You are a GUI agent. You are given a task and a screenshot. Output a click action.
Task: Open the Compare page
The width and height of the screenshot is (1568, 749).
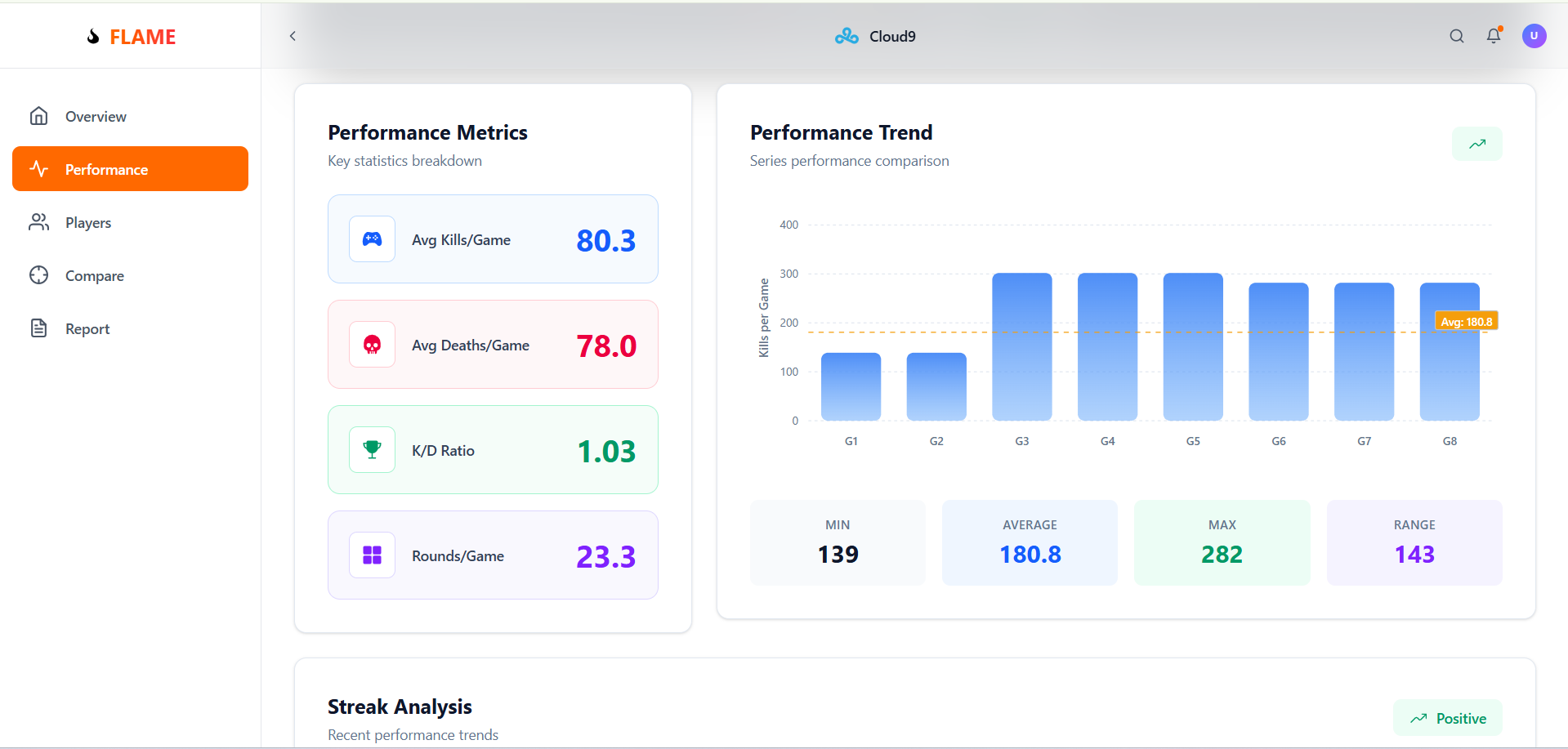tap(130, 275)
